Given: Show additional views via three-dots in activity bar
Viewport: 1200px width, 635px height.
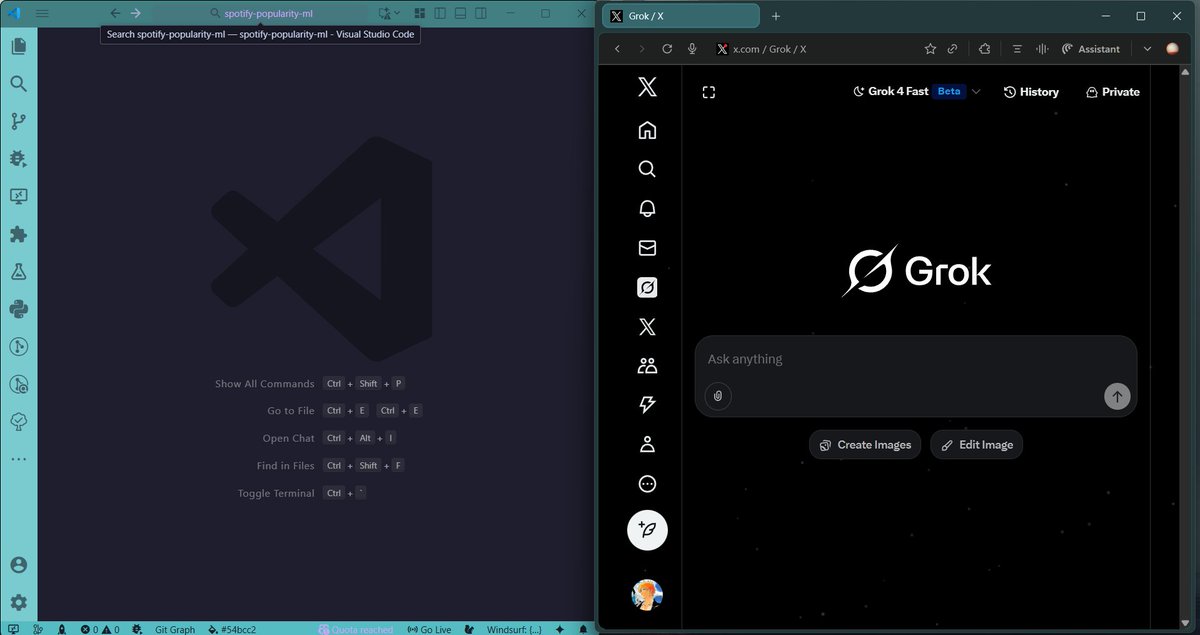Looking at the screenshot, I should 18,459.
